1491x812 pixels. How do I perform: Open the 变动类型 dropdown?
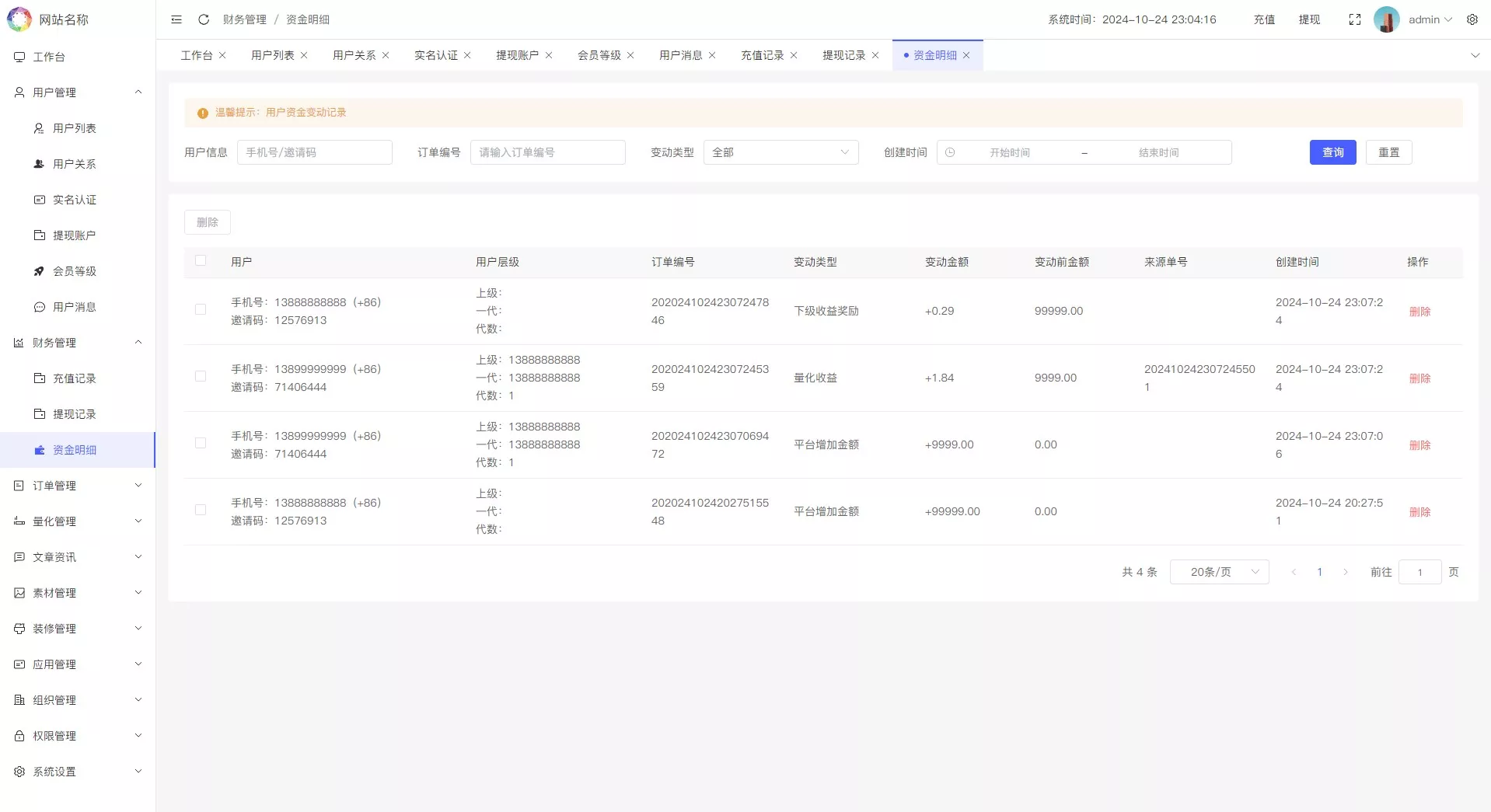[x=780, y=152]
